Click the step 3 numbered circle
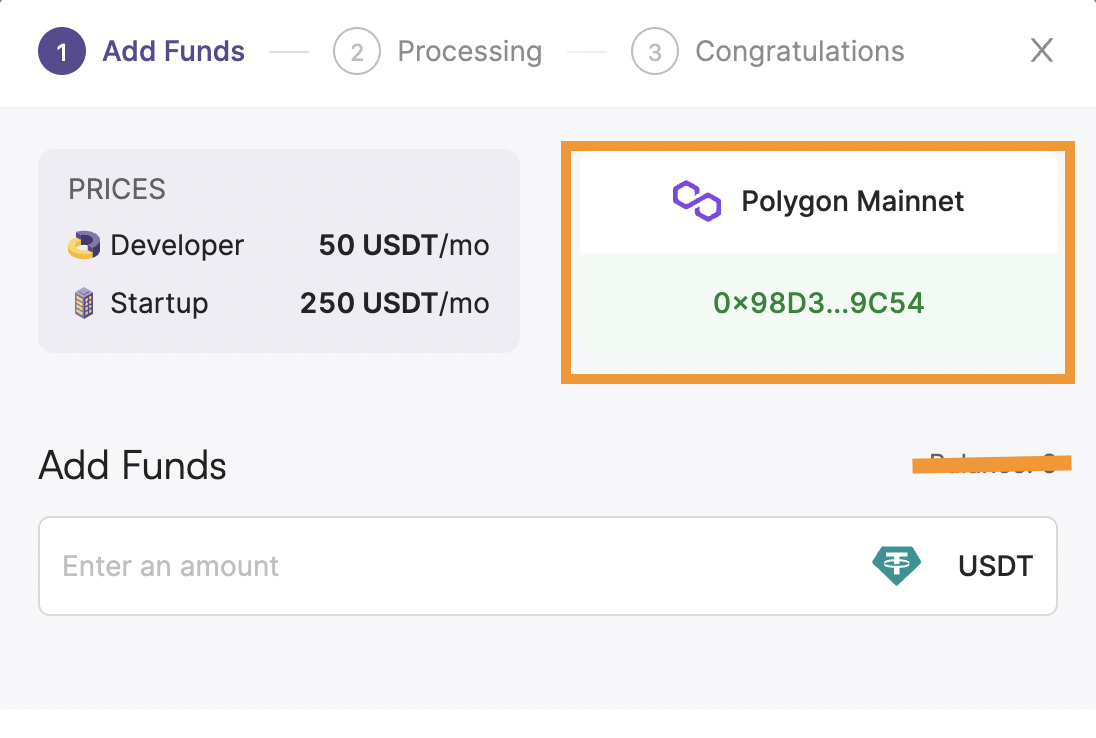Viewport: 1096px width, 738px height. pos(654,51)
